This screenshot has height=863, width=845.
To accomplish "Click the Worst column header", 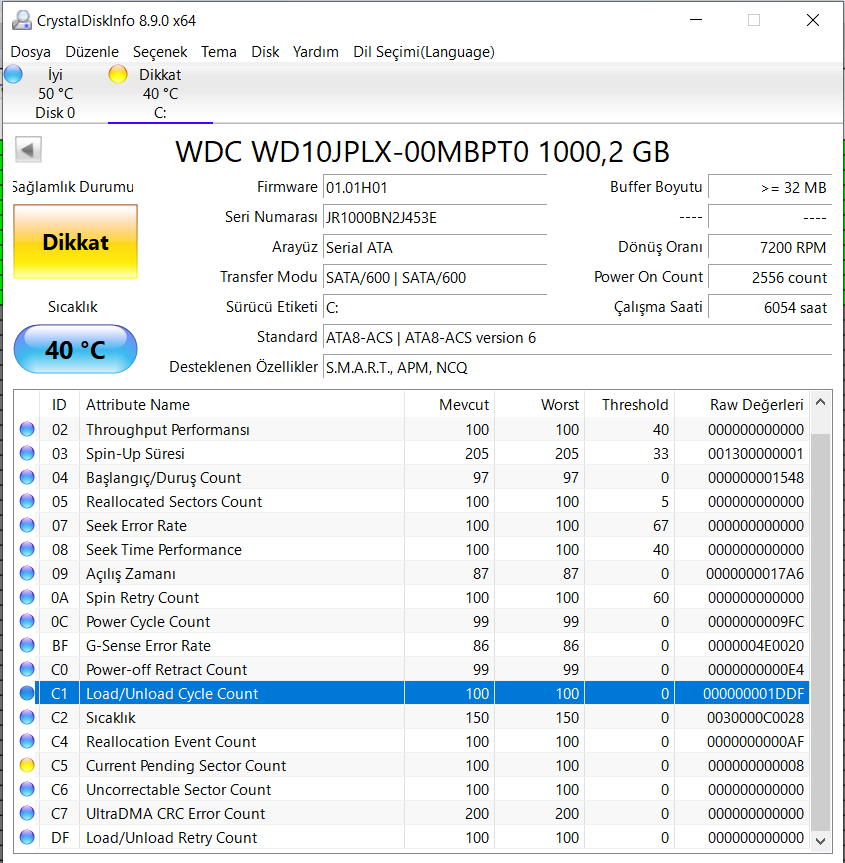I will [x=539, y=405].
